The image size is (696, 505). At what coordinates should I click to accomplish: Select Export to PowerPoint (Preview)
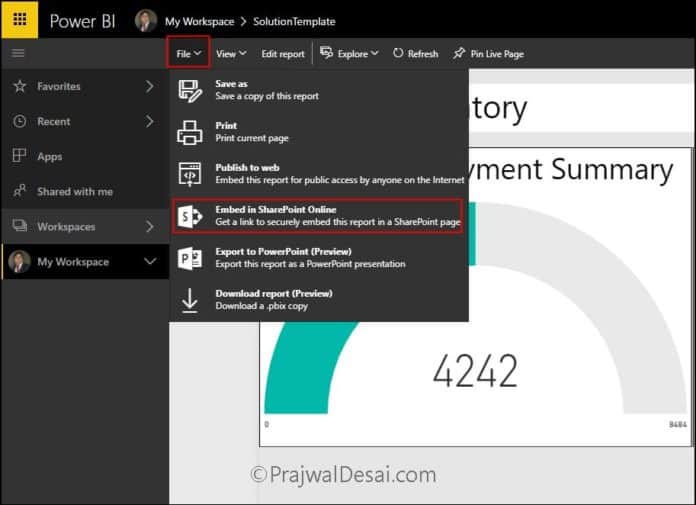click(319, 258)
